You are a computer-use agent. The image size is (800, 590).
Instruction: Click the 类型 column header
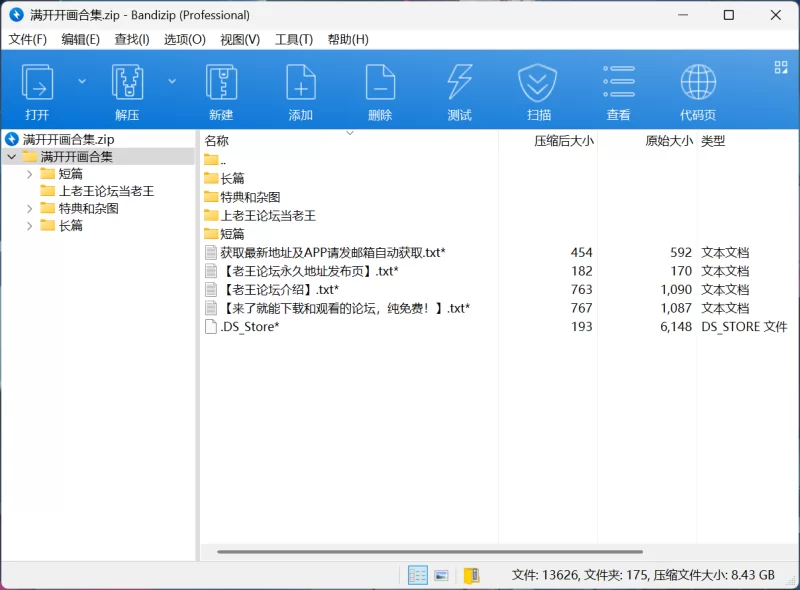(x=713, y=141)
